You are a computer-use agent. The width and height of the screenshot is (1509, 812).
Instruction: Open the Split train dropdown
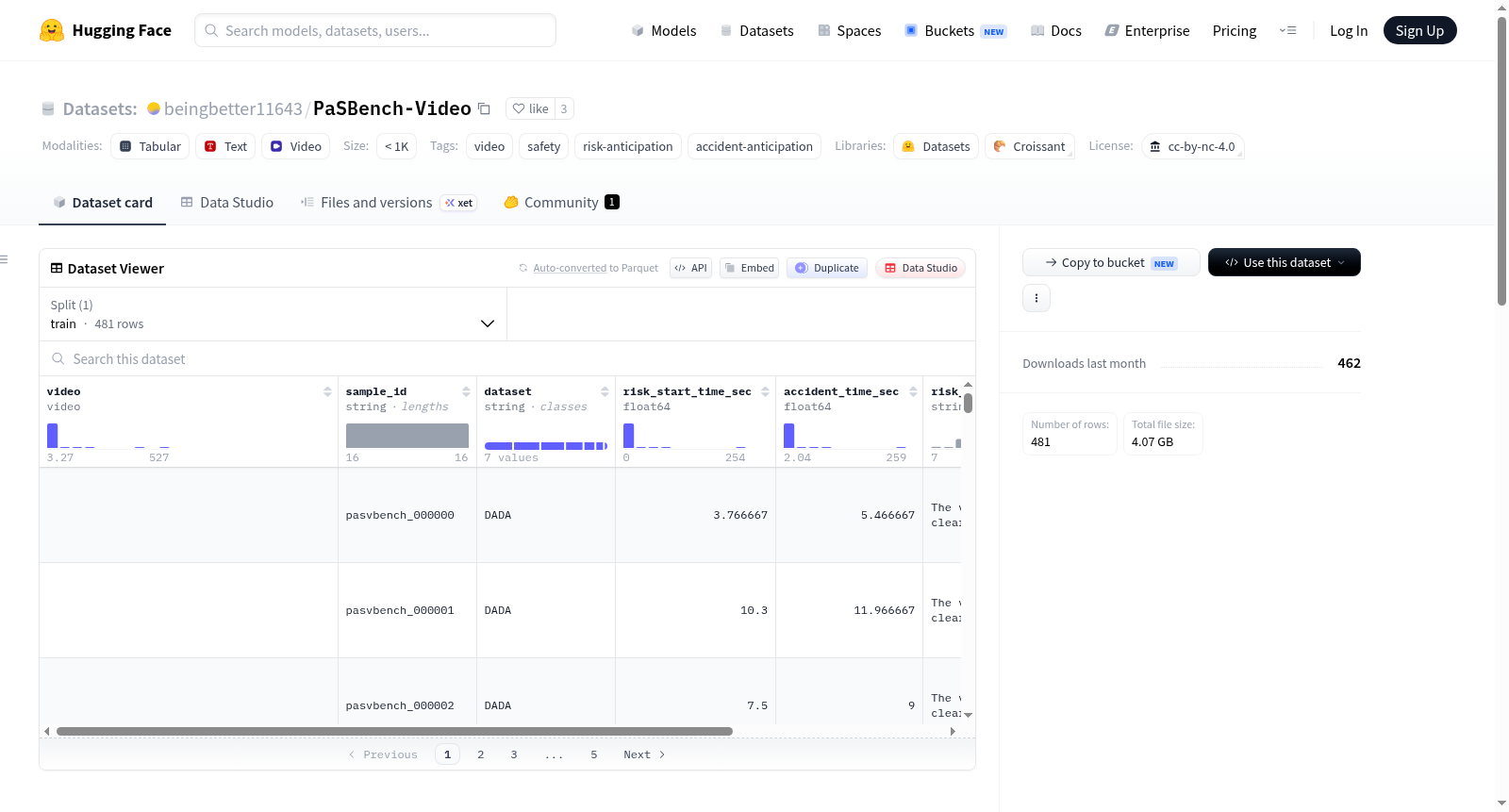coord(273,314)
